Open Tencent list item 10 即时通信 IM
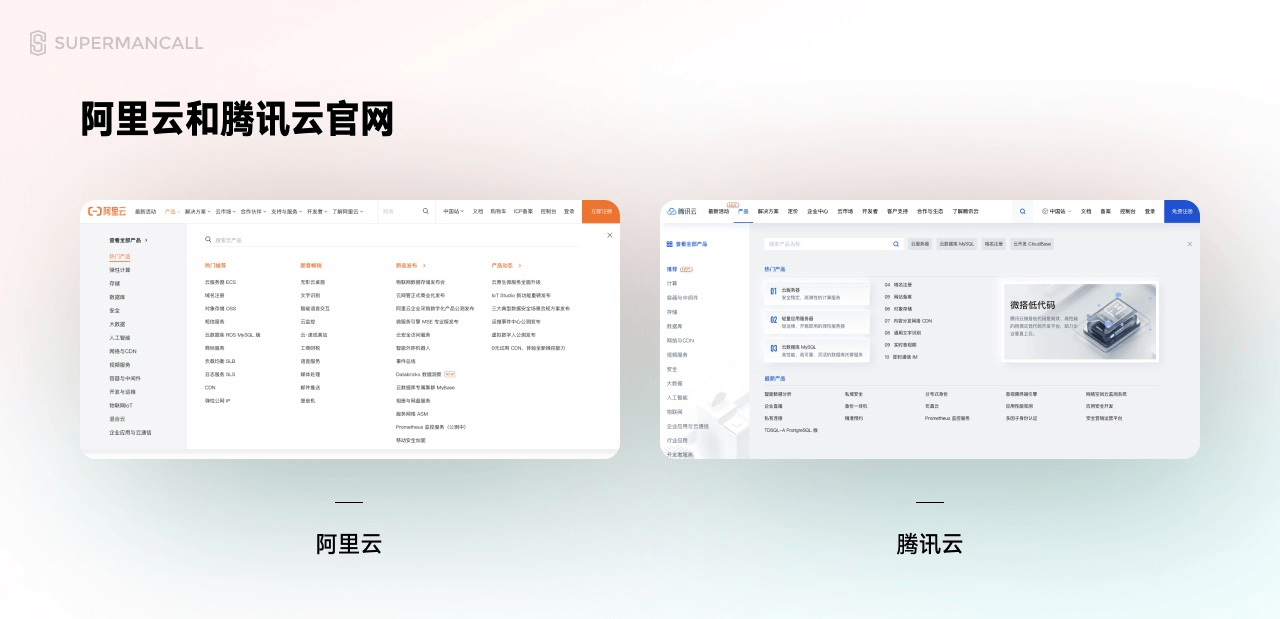1280x619 pixels. [x=901, y=357]
